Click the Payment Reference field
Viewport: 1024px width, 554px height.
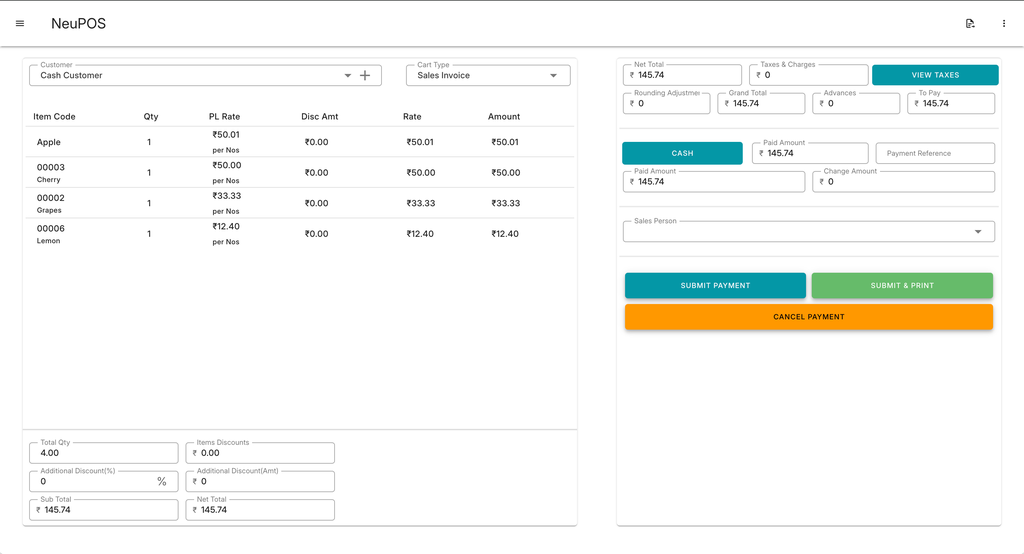(x=935, y=154)
